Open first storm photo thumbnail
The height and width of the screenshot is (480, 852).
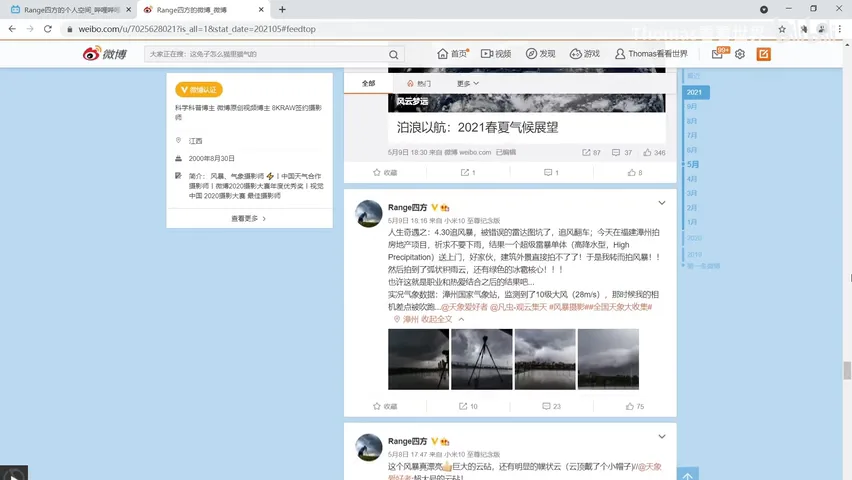(418, 359)
